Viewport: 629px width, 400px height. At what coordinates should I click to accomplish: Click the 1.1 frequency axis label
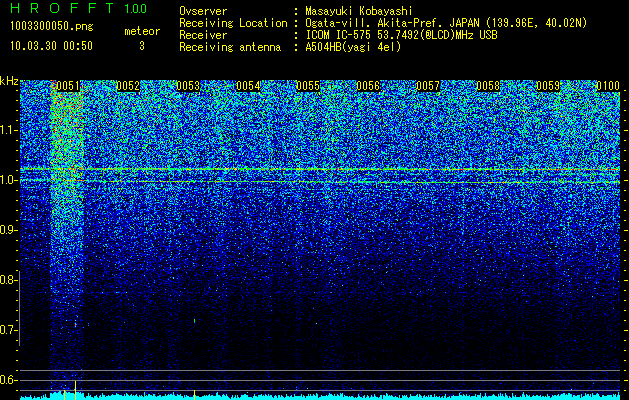8,131
